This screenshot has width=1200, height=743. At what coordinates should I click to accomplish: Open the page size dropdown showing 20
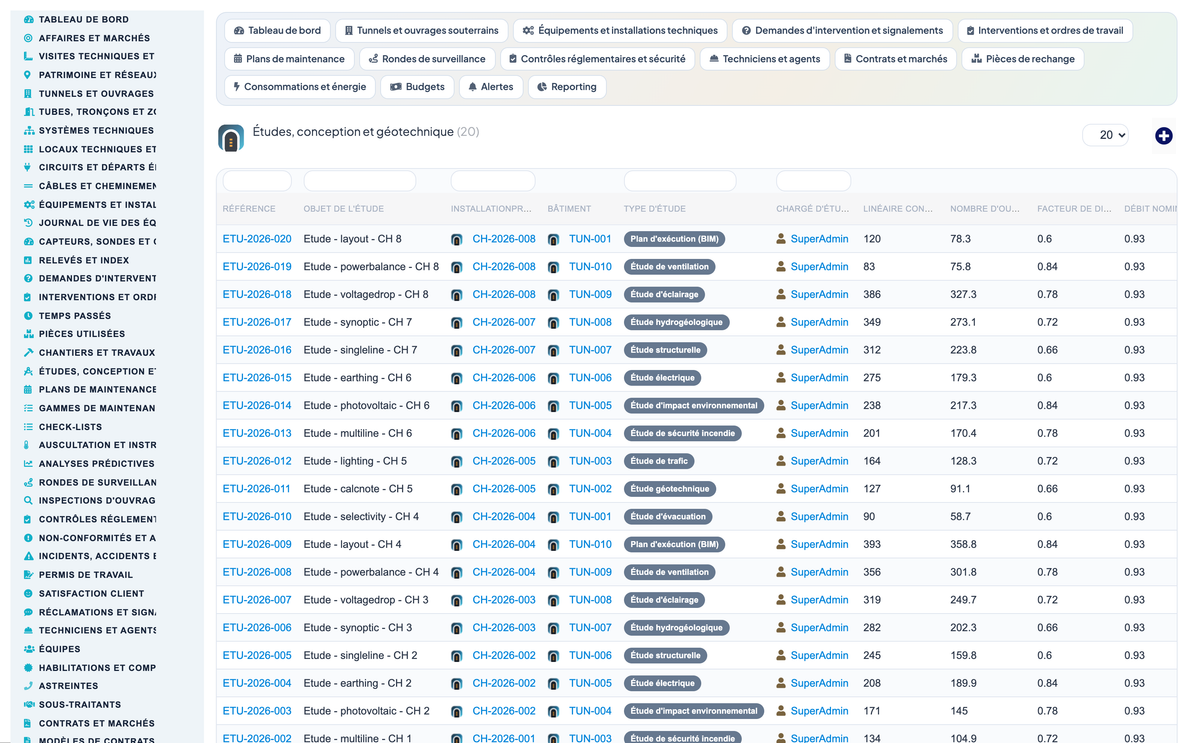click(x=1105, y=135)
